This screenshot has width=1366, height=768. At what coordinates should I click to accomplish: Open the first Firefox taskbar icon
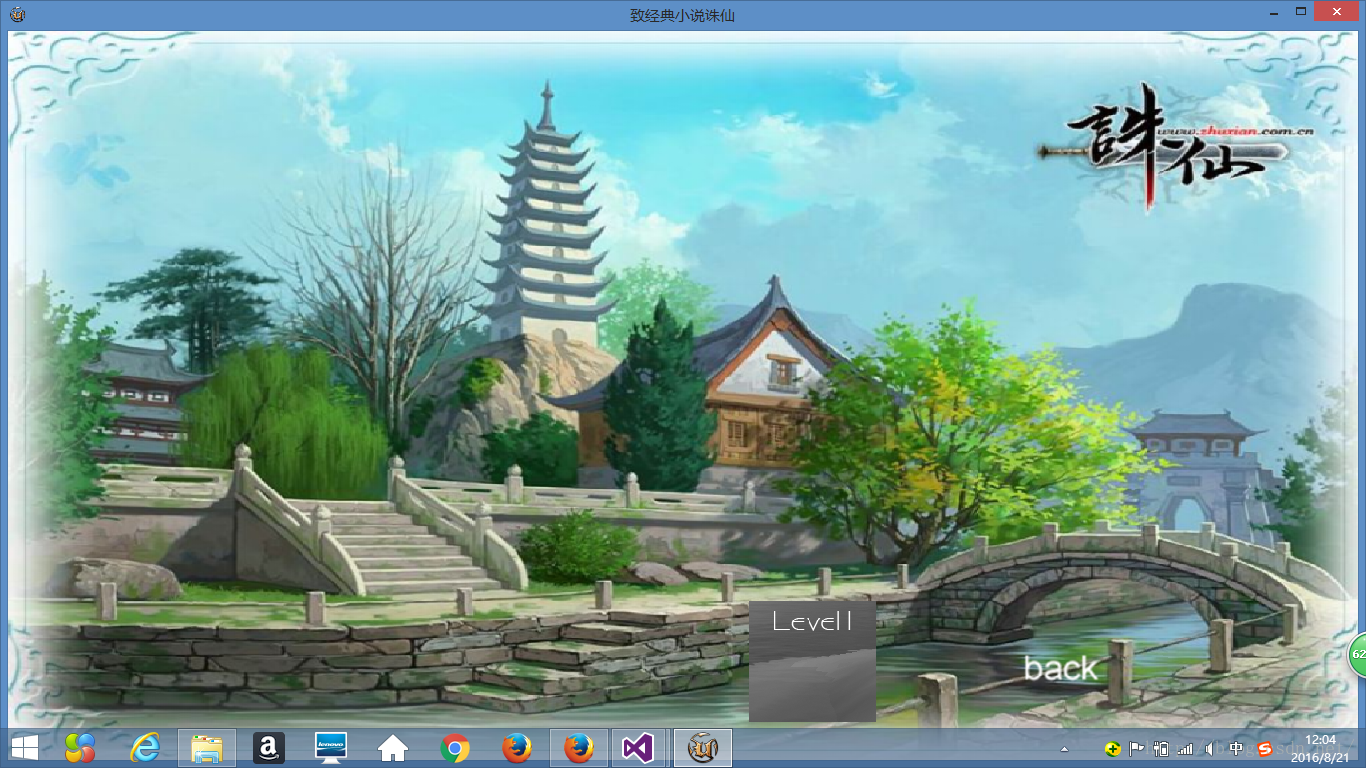pyautogui.click(x=517, y=748)
